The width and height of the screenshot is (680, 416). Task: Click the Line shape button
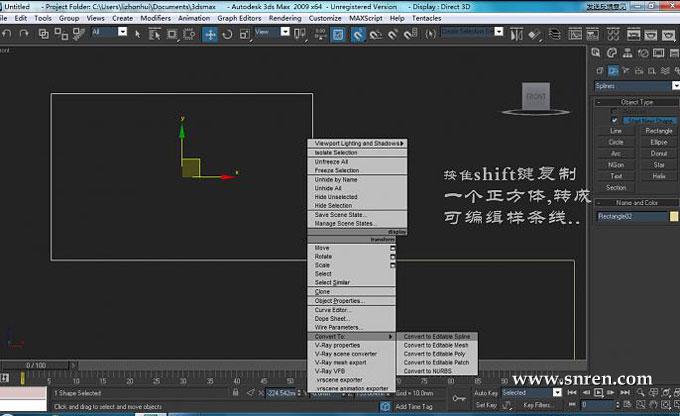click(x=616, y=131)
